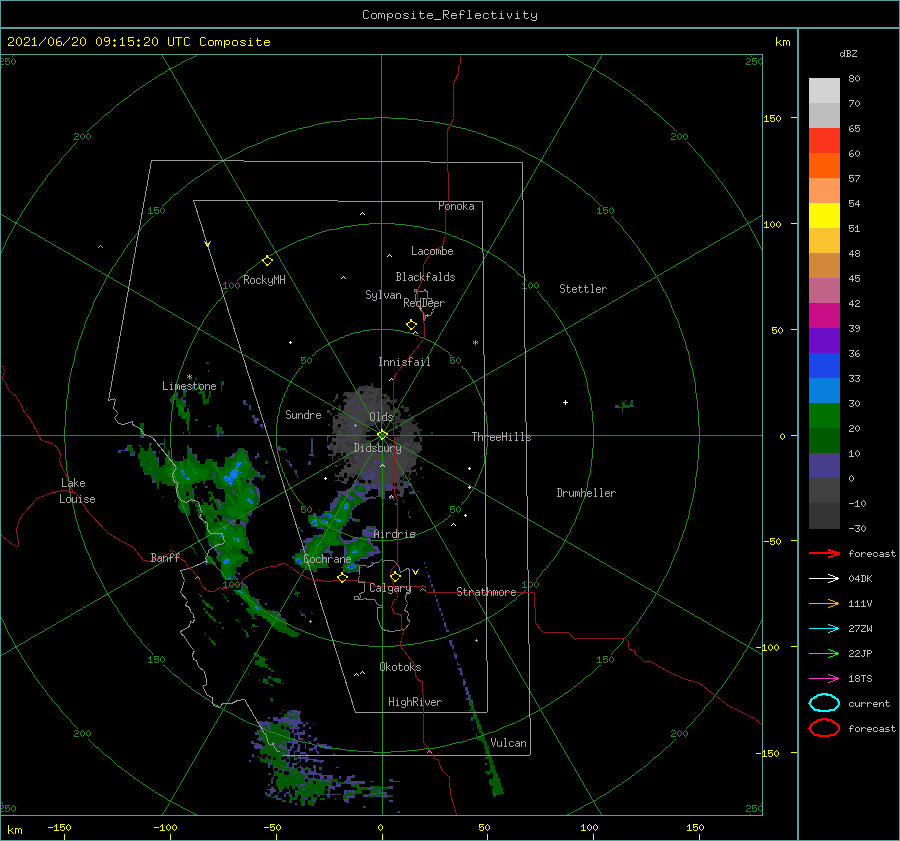Image resolution: width=900 pixels, height=841 pixels.
Task: Click the white 04DK arrow icon
Action: 824,578
